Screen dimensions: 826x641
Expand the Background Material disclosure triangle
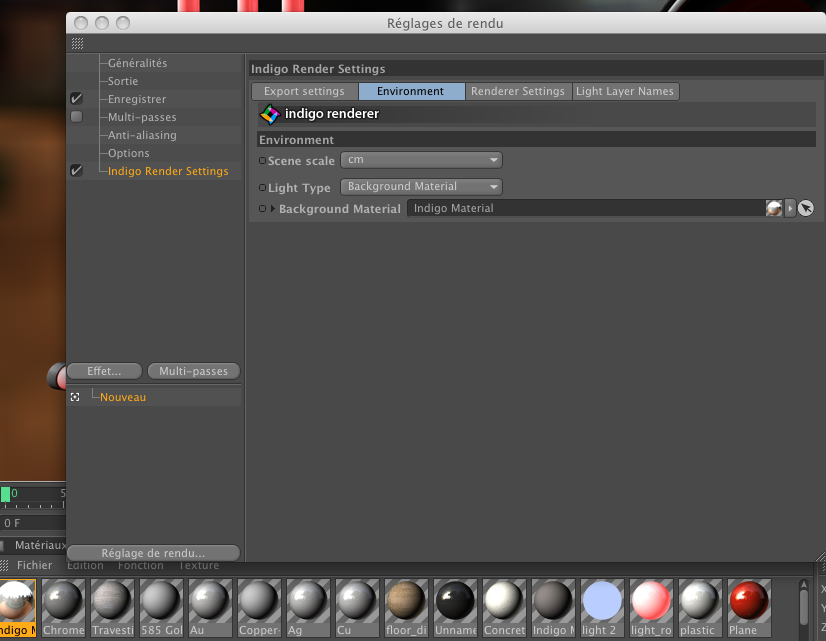click(272, 209)
